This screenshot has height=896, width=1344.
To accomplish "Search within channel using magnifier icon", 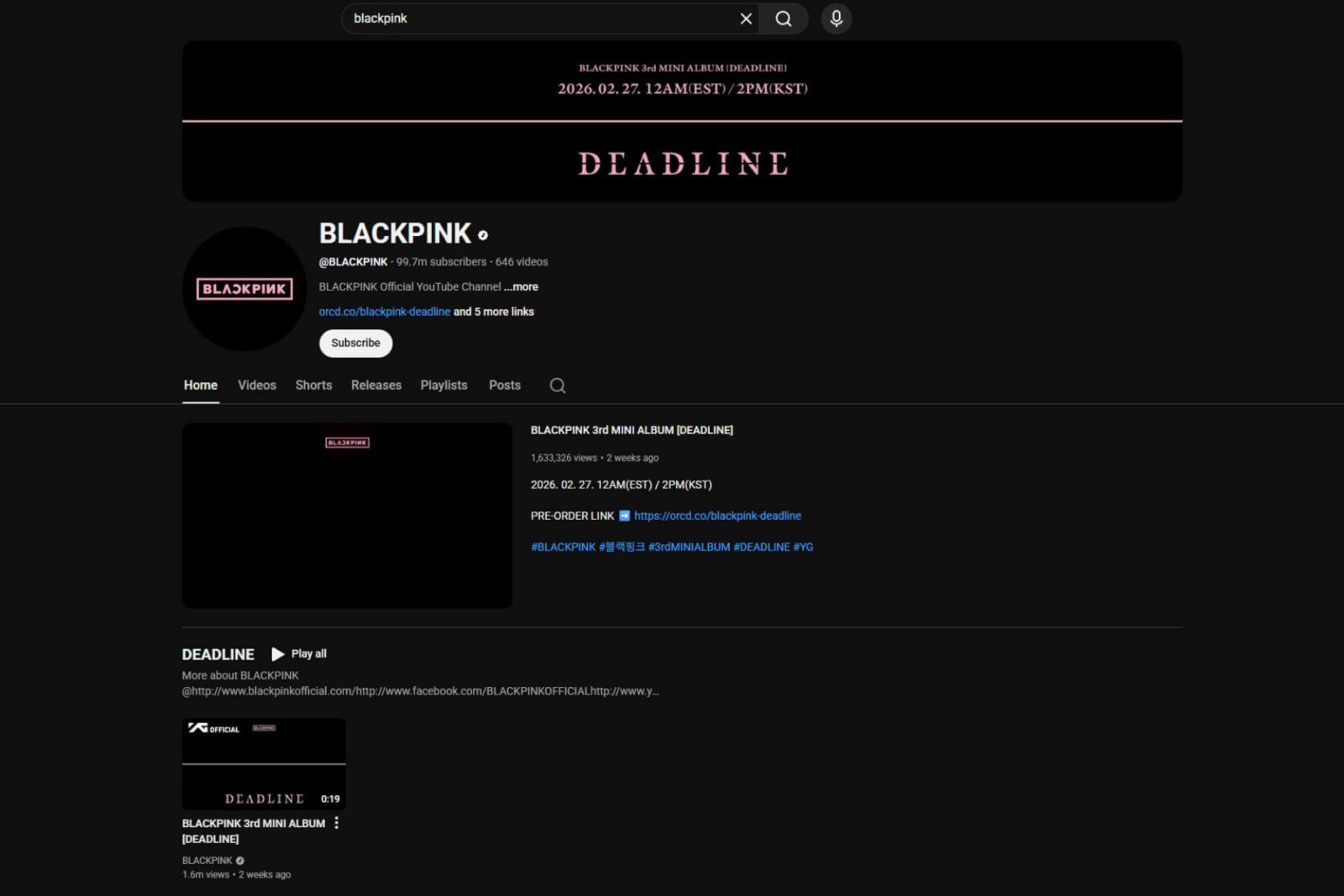I will click(557, 385).
